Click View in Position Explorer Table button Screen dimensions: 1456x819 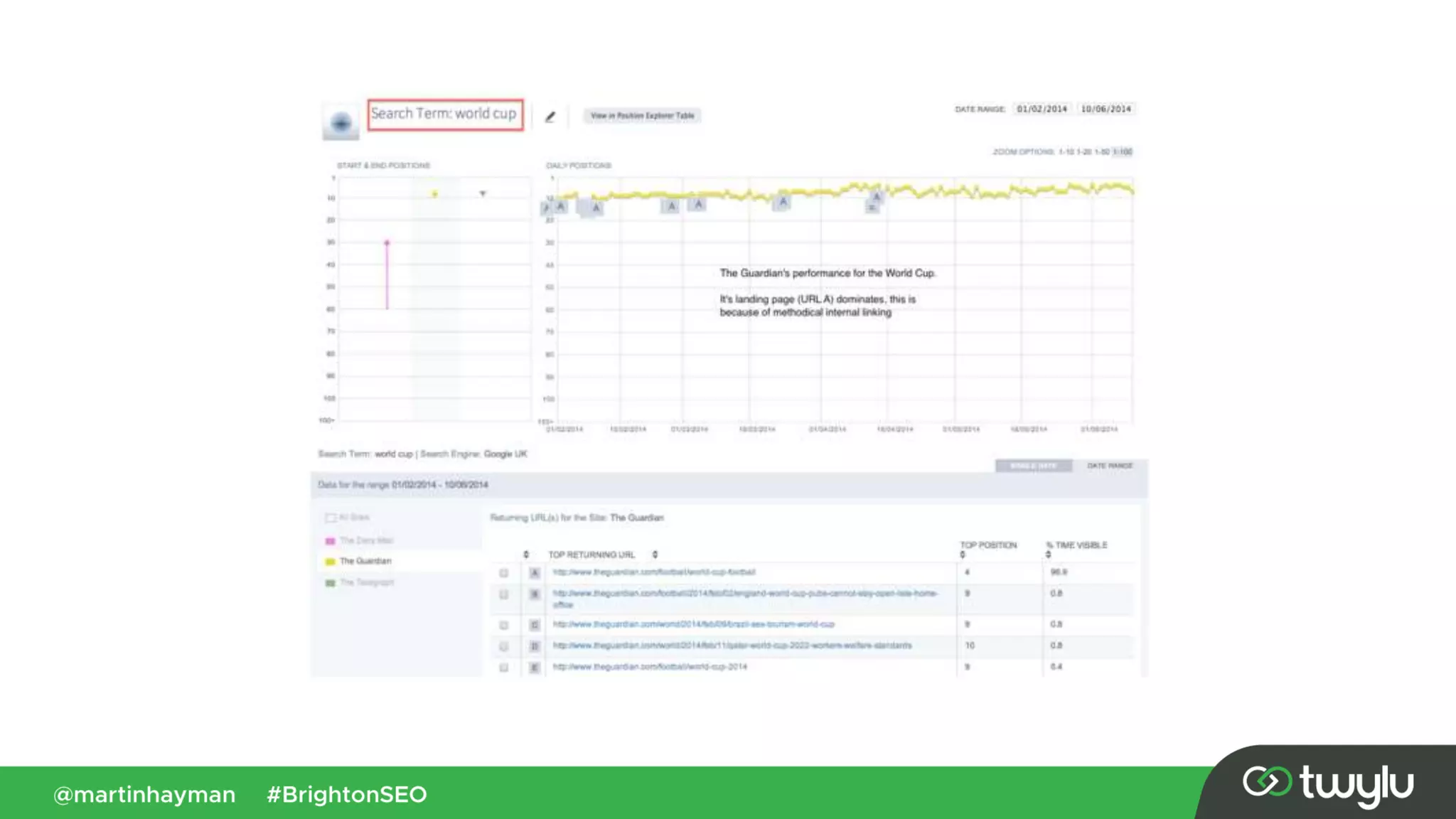(642, 115)
